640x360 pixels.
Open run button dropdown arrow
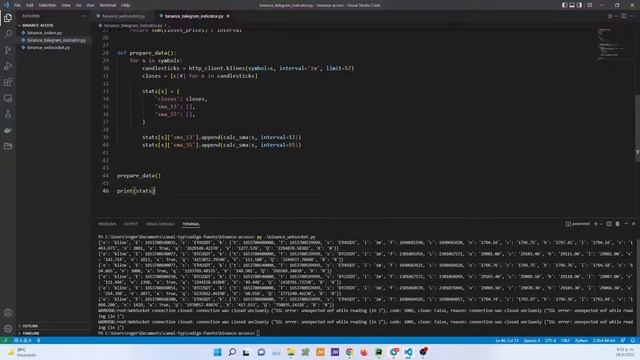616,16
